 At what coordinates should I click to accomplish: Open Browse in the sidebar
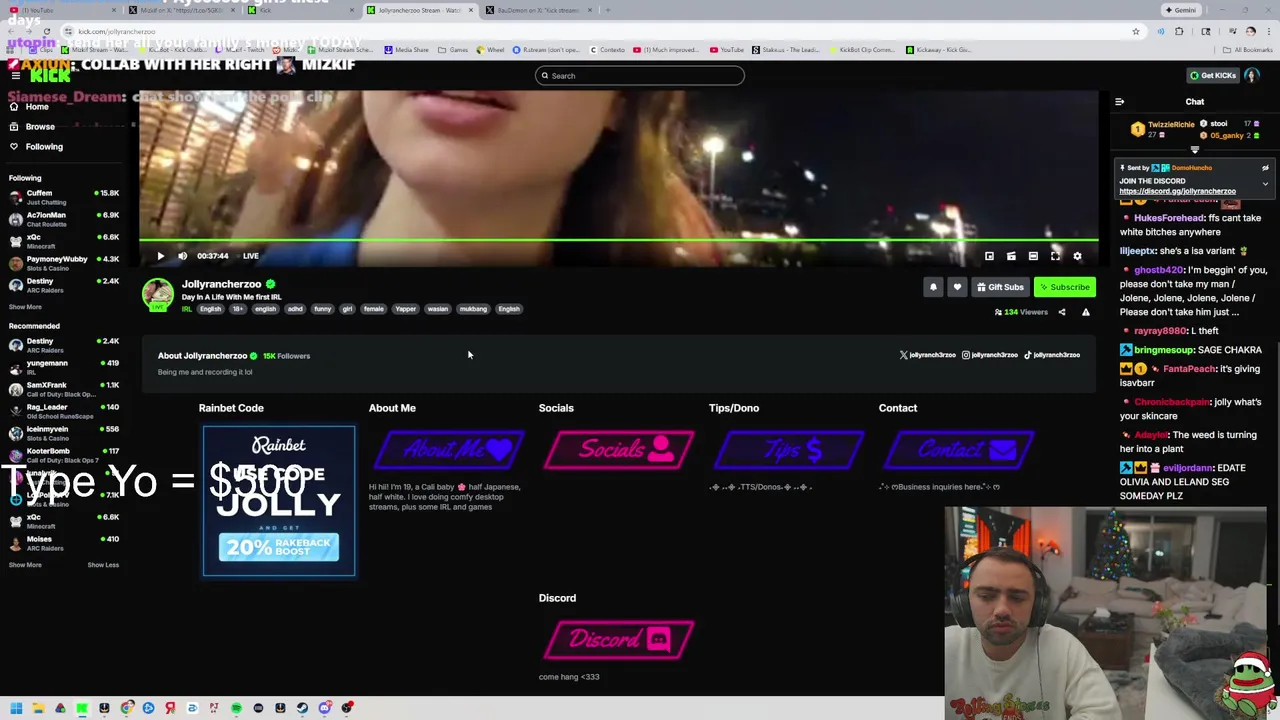pos(38,127)
